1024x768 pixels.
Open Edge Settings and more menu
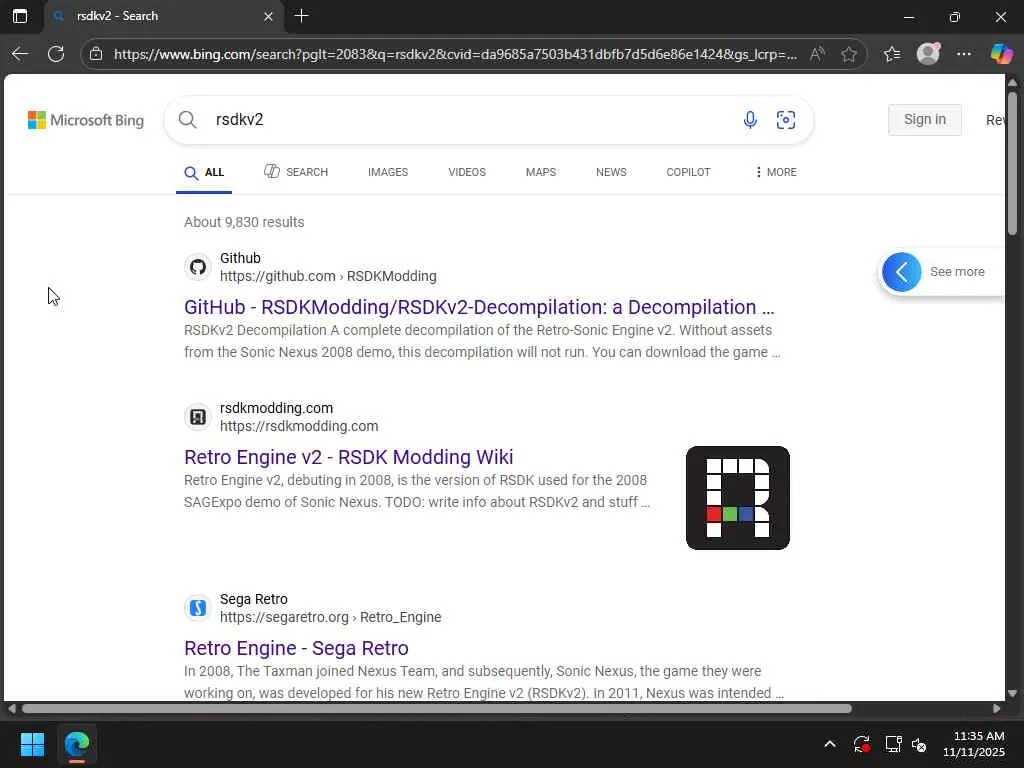963,54
